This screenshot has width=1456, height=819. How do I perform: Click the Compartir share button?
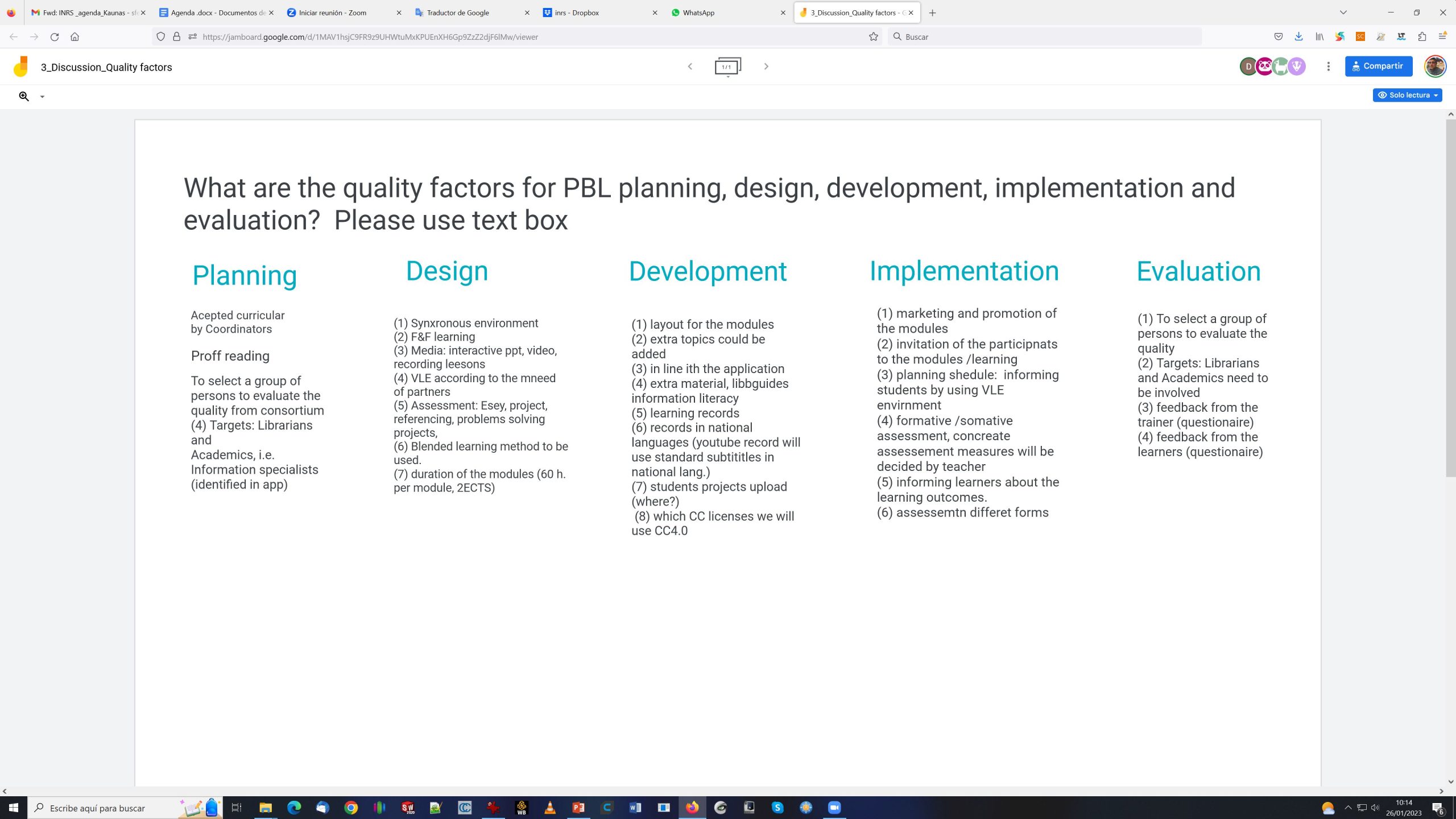(1378, 66)
